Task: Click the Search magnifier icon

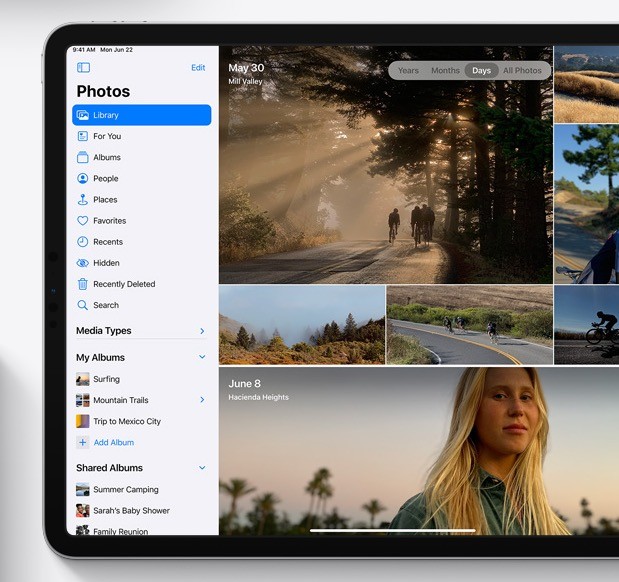Action: tap(83, 305)
